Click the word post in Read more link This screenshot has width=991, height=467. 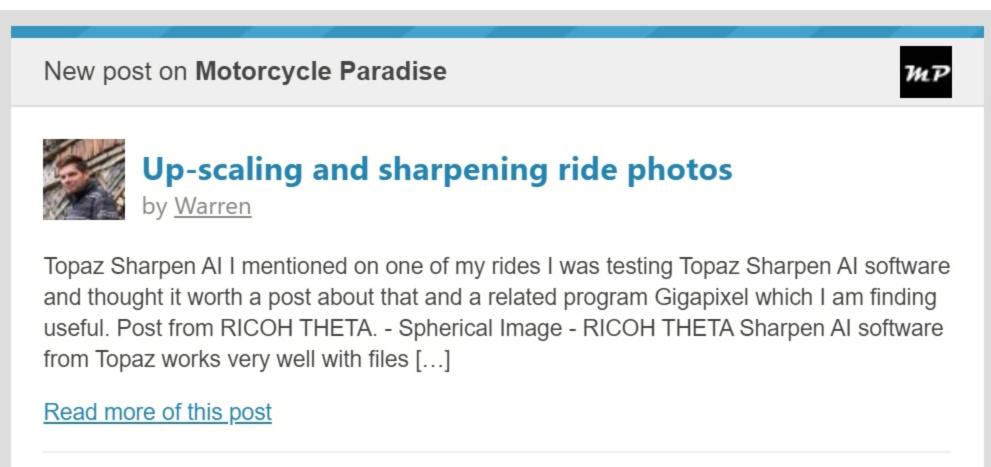coord(250,412)
